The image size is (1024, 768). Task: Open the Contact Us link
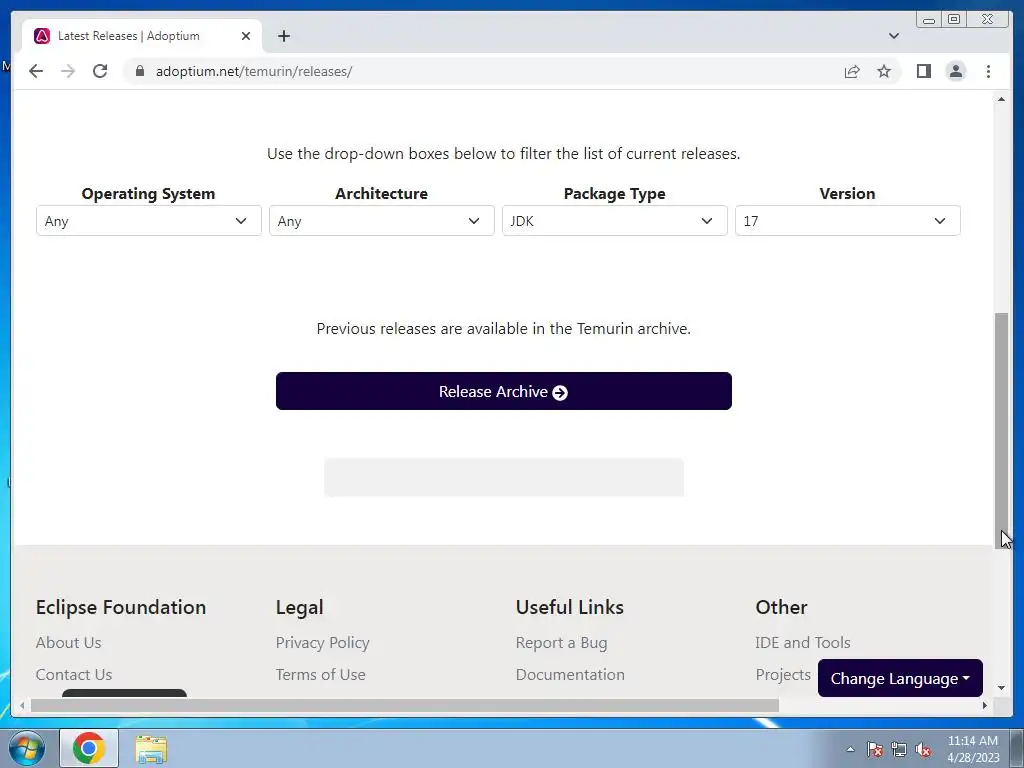(x=74, y=675)
